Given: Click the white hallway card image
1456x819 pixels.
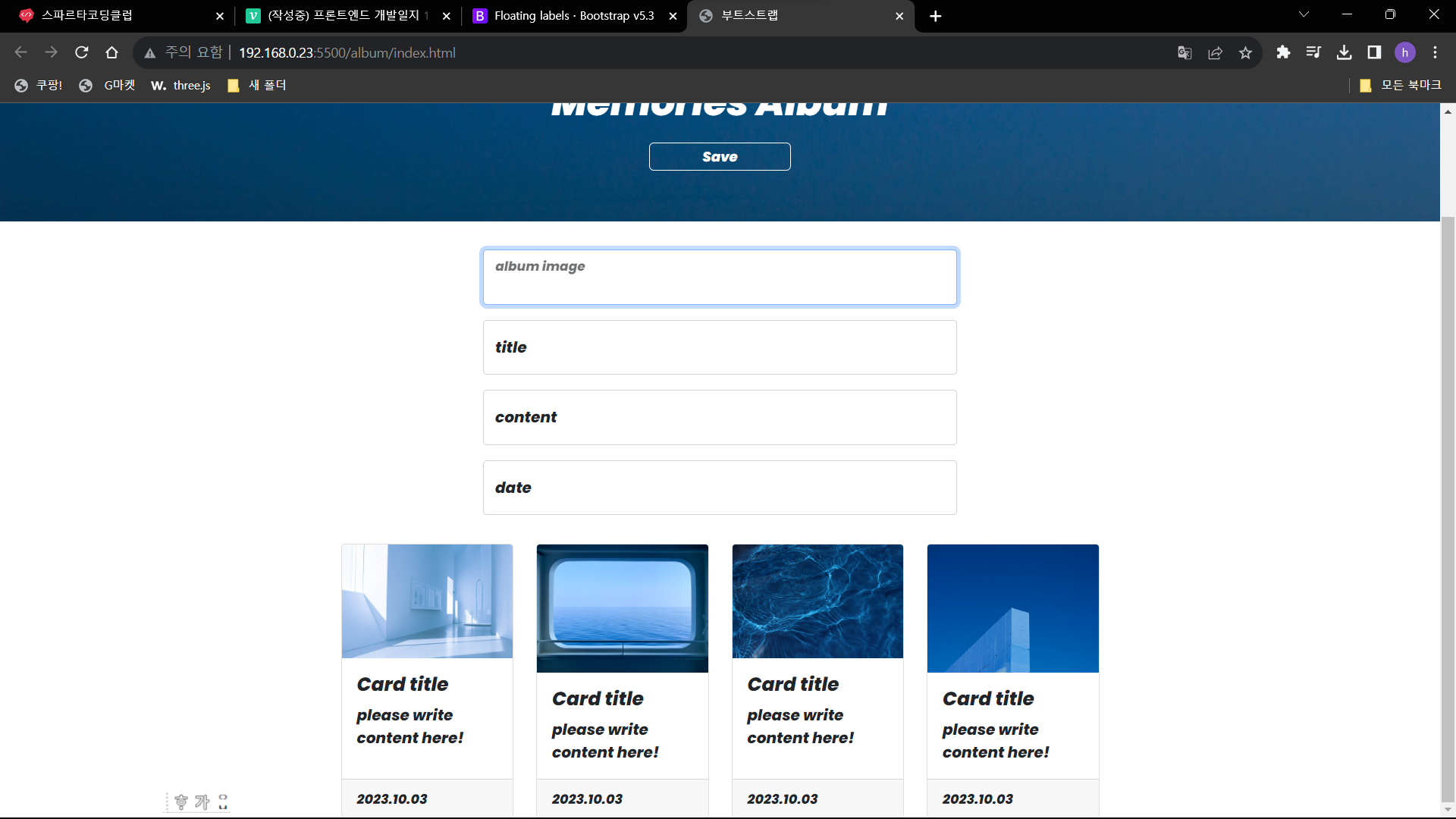Looking at the screenshot, I should click(427, 601).
